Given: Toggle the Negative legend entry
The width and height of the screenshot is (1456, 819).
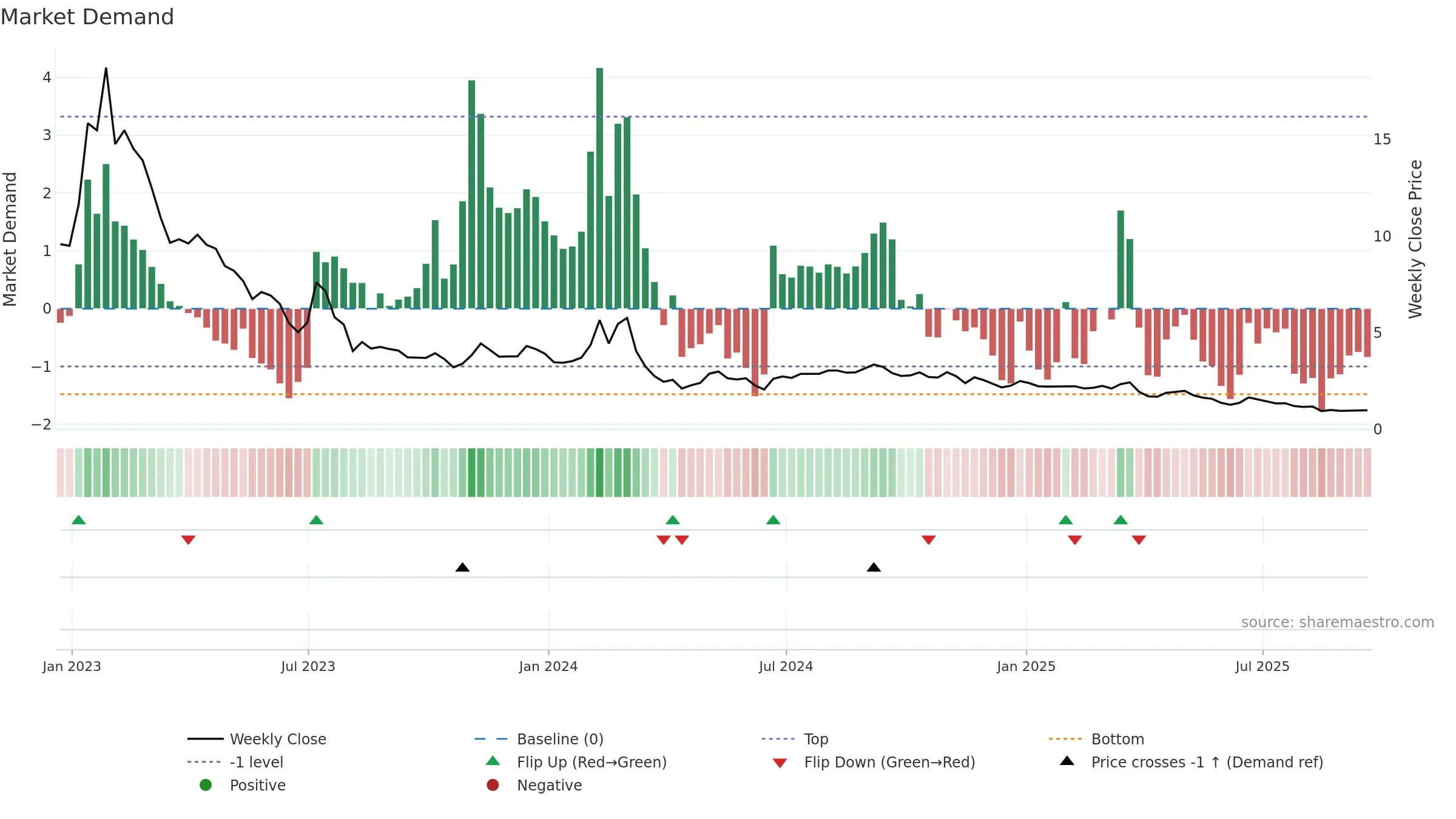Looking at the screenshot, I should point(534,785).
